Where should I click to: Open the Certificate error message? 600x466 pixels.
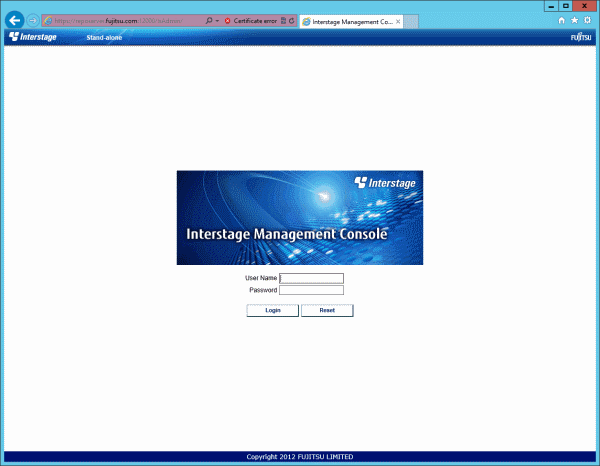tap(255, 21)
